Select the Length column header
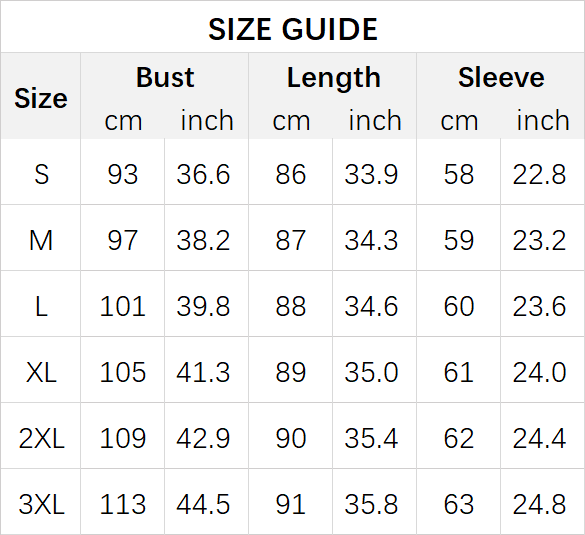The height and width of the screenshot is (535, 585). click(x=334, y=78)
